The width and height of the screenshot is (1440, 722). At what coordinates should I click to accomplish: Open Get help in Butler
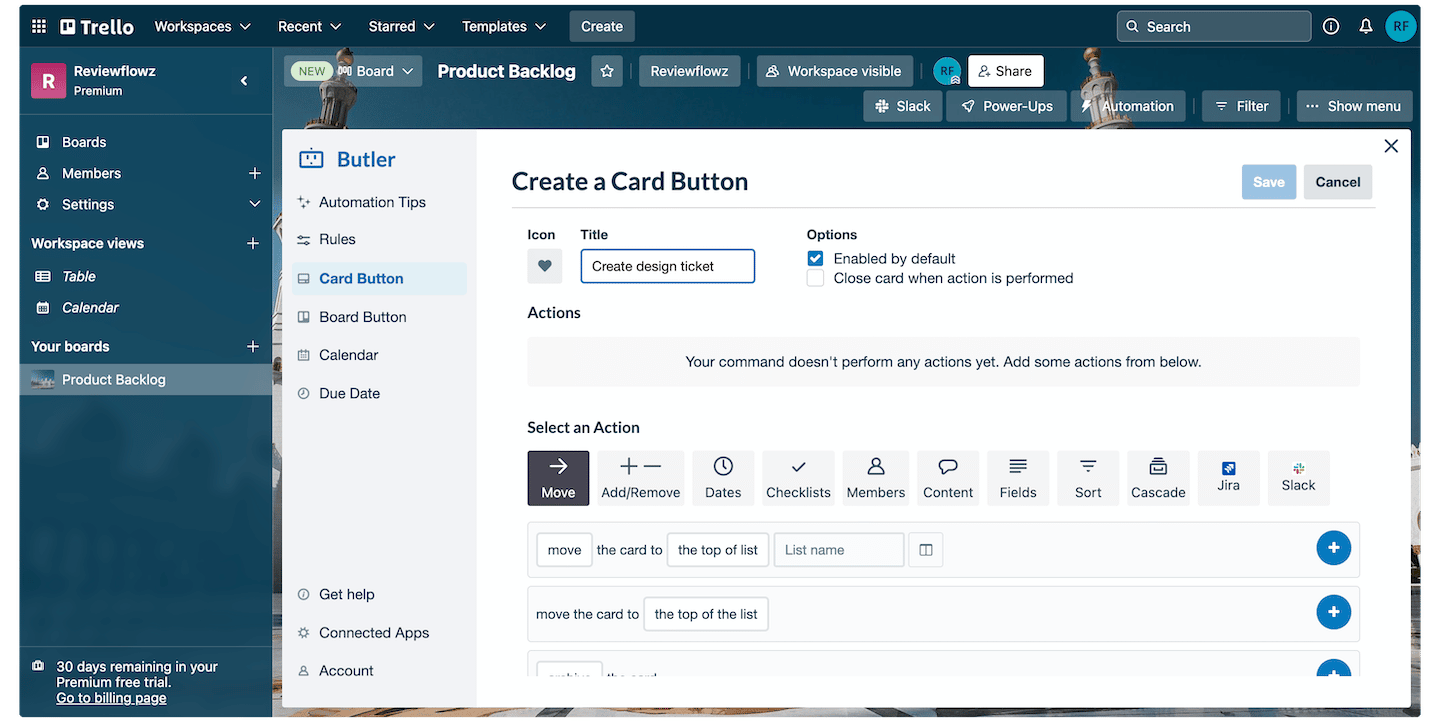346,594
